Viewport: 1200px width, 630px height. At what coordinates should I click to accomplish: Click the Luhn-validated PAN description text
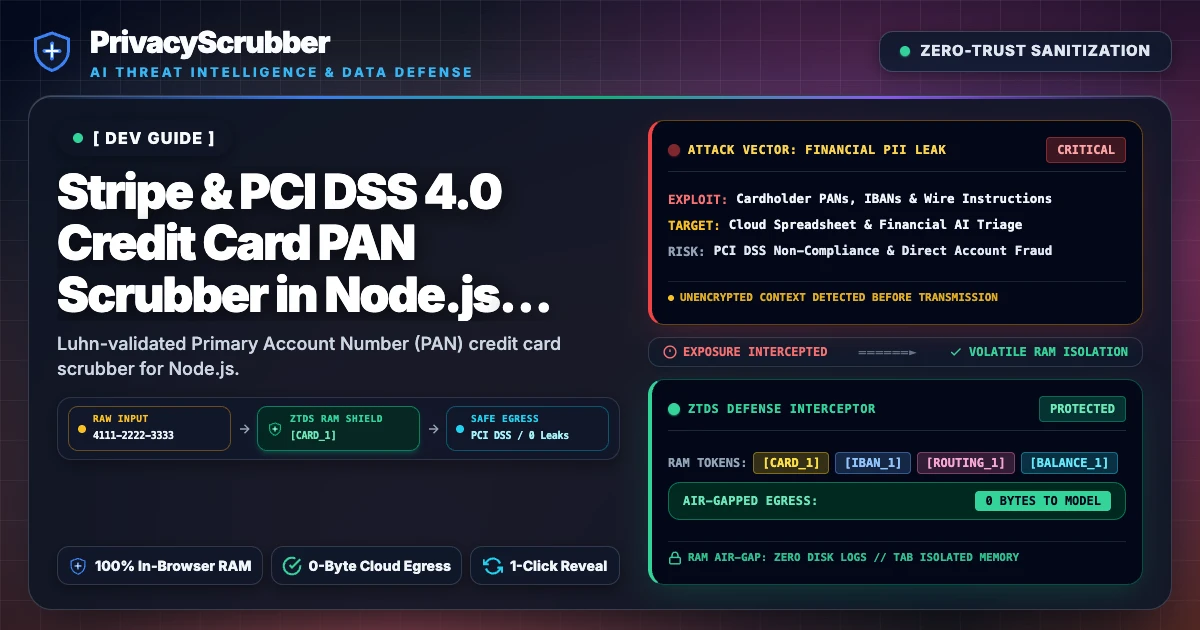click(x=309, y=355)
